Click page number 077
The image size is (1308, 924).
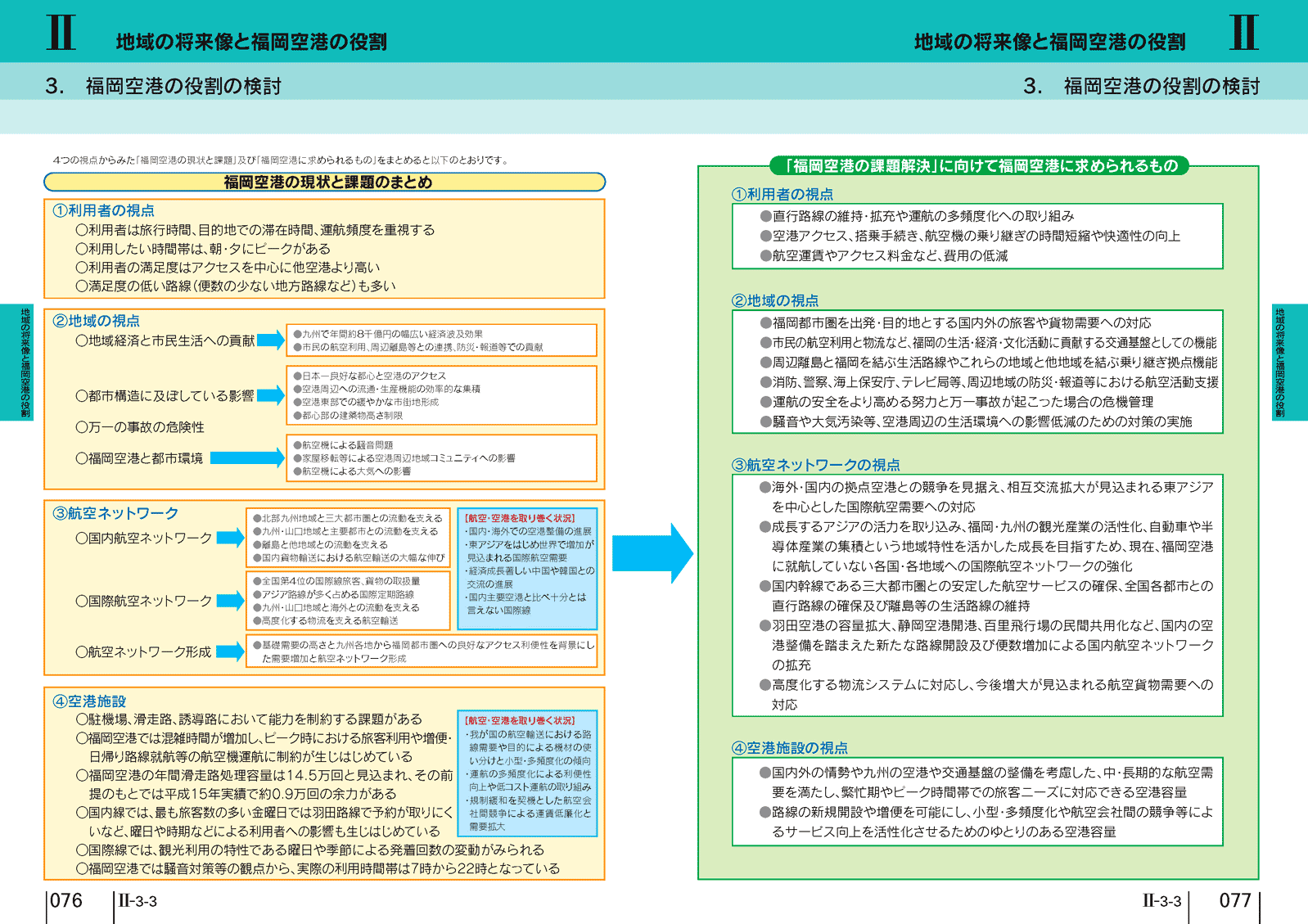(x=1235, y=901)
